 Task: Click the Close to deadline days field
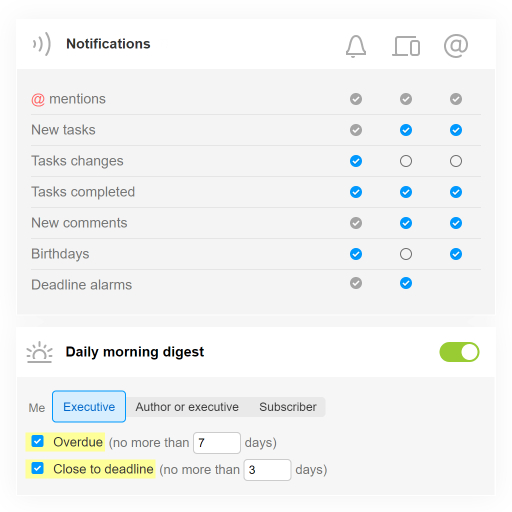point(267,470)
